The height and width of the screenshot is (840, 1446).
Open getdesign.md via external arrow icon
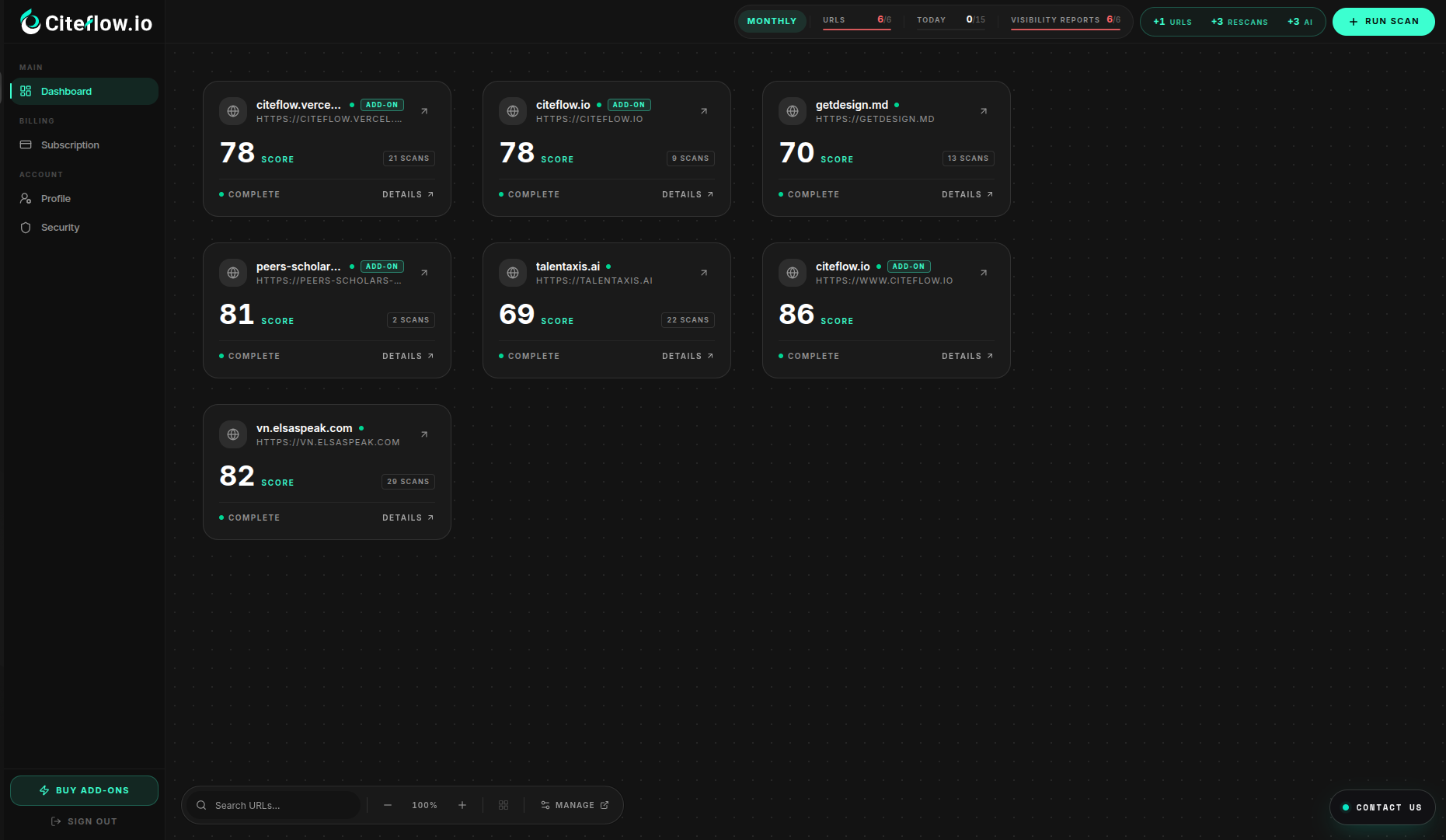[x=984, y=111]
